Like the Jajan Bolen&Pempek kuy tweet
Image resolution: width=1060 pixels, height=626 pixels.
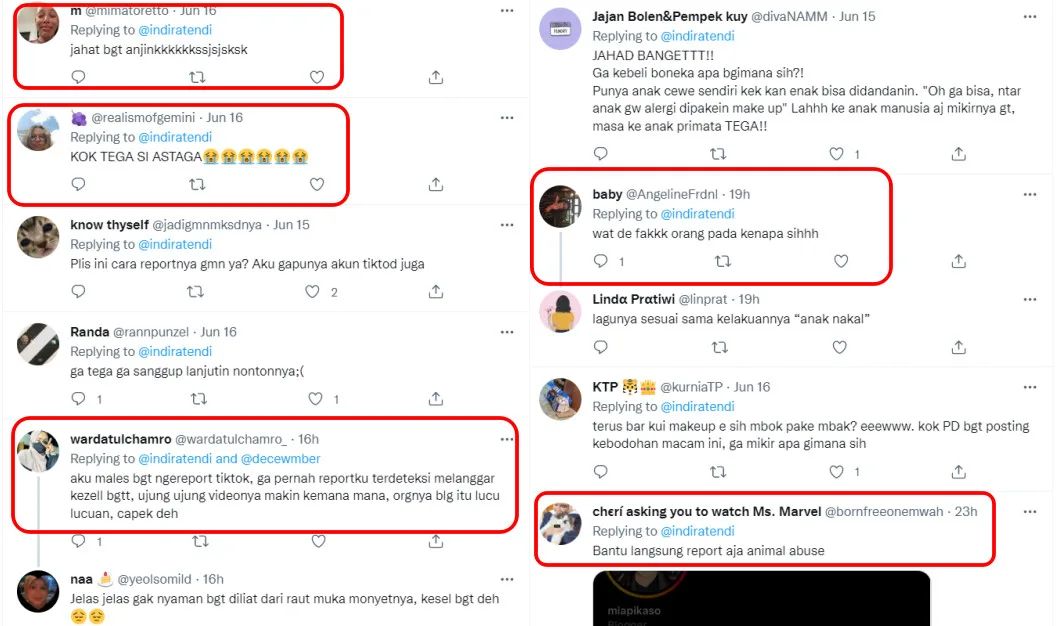(837, 154)
